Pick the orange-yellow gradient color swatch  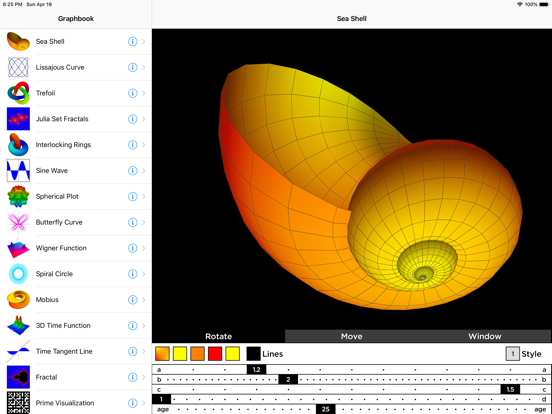(162, 354)
